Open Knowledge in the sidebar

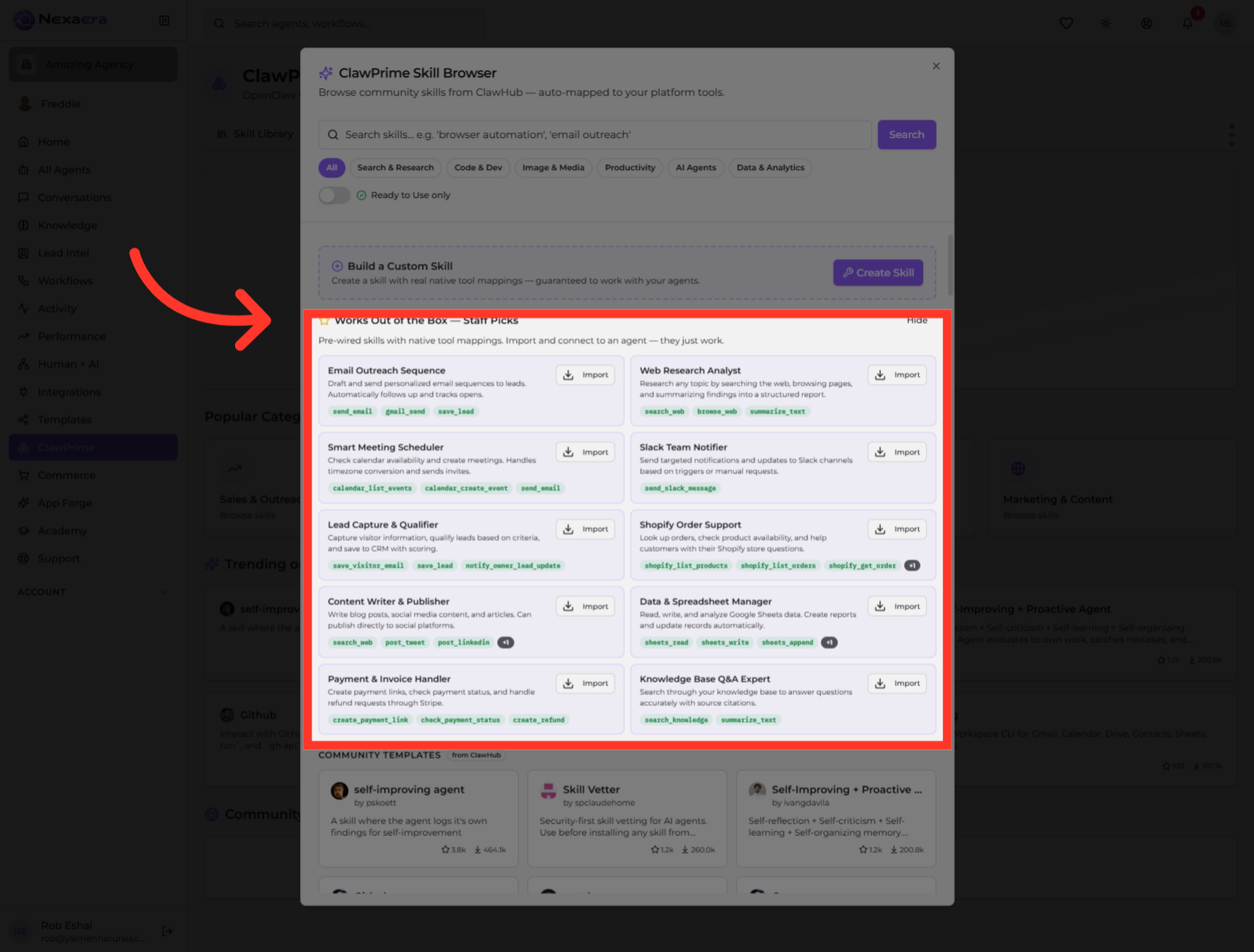point(93,225)
